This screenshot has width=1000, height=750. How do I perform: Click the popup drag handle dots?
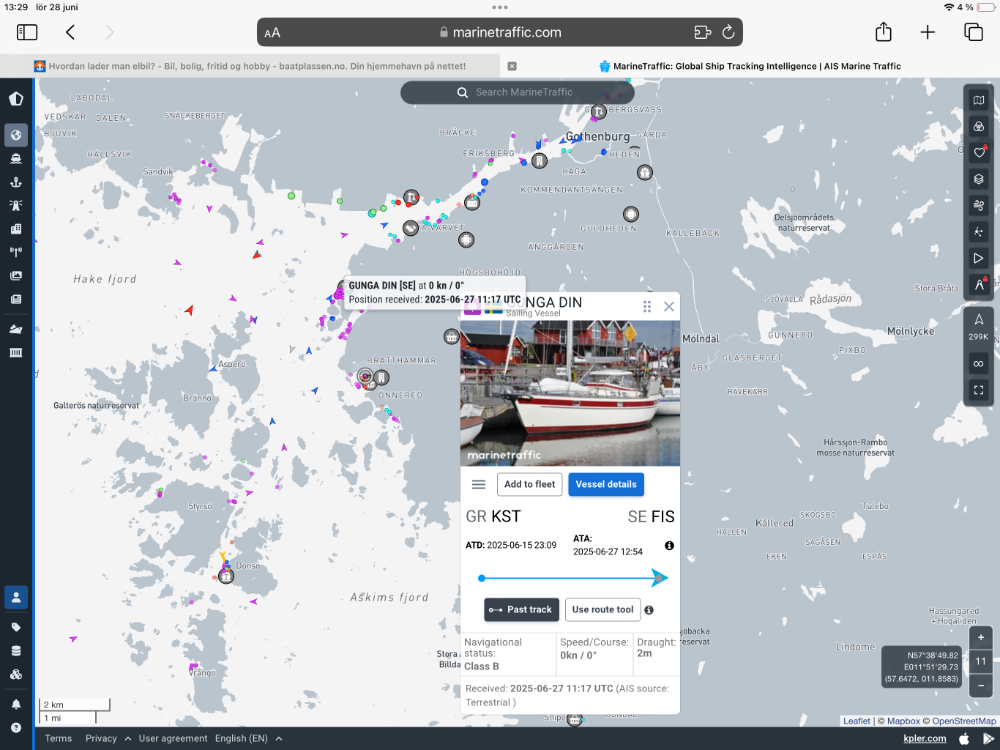(647, 307)
